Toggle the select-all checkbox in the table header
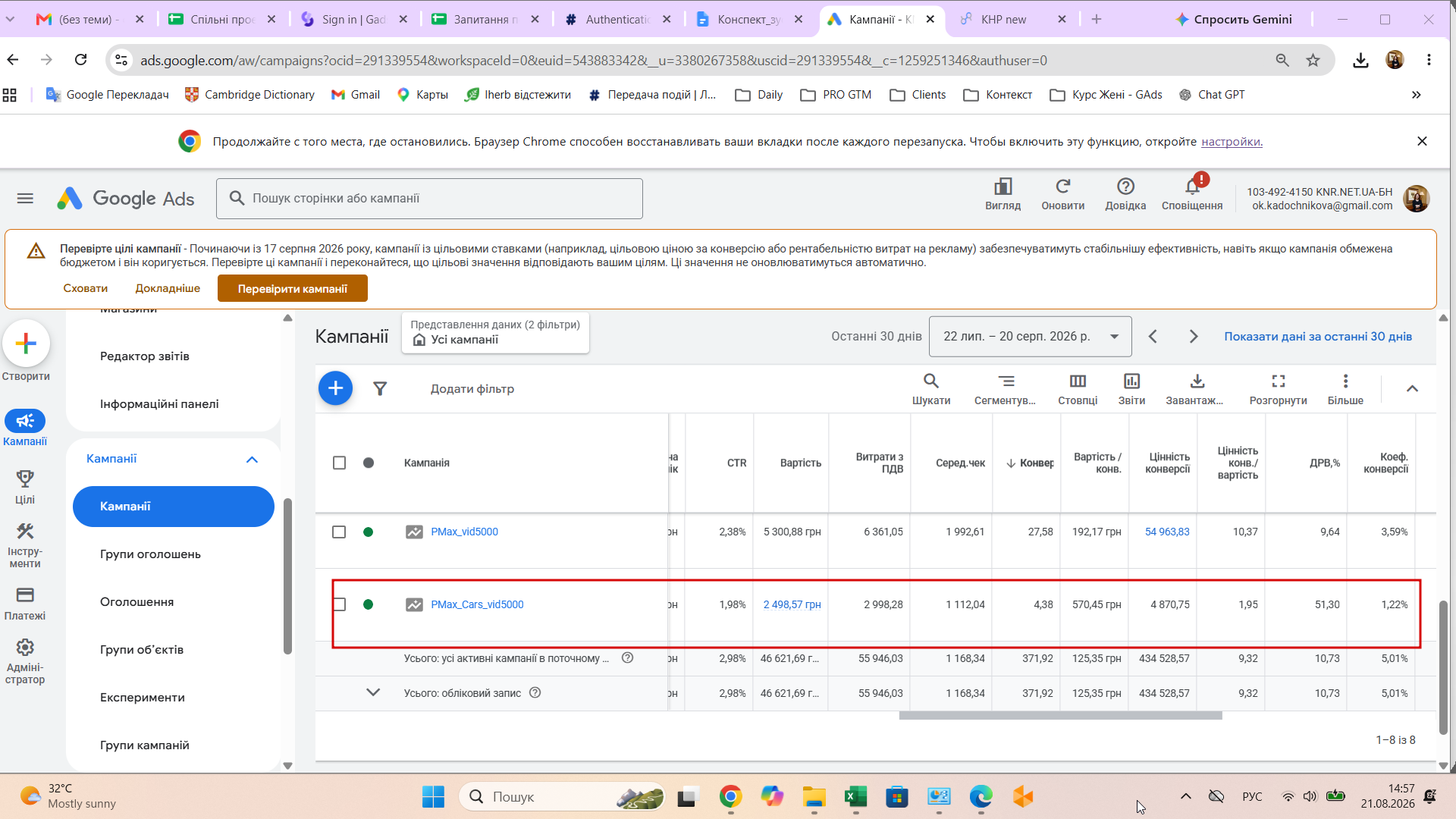 (339, 463)
